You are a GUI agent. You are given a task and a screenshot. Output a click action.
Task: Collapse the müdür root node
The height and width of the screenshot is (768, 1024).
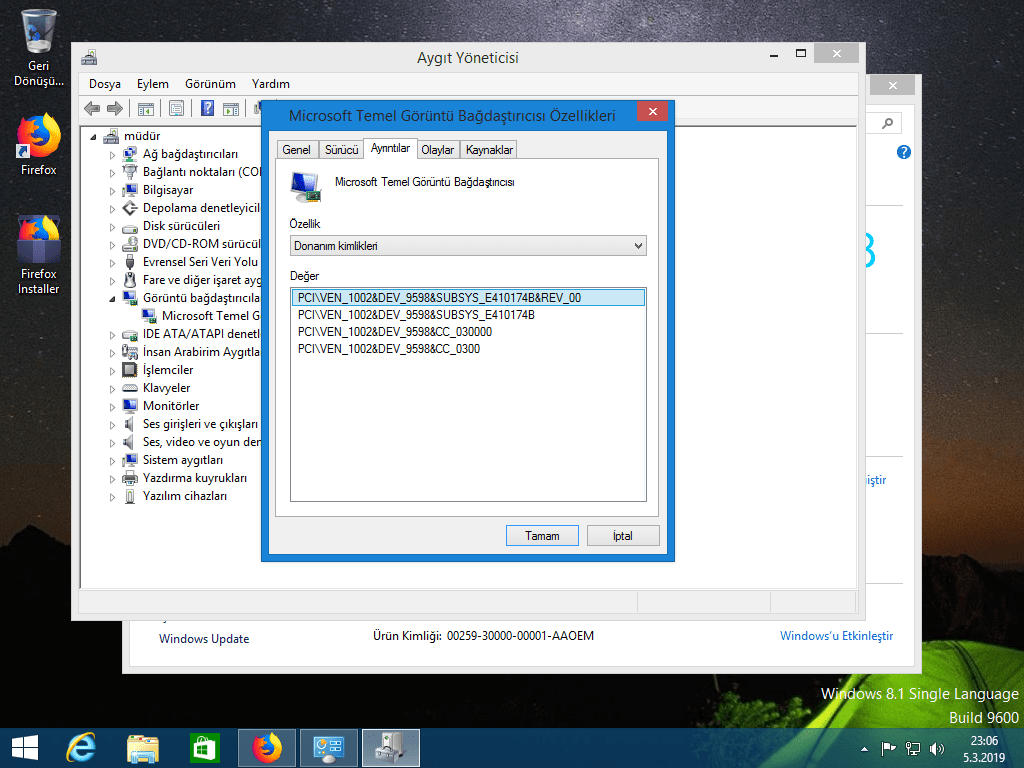point(93,136)
